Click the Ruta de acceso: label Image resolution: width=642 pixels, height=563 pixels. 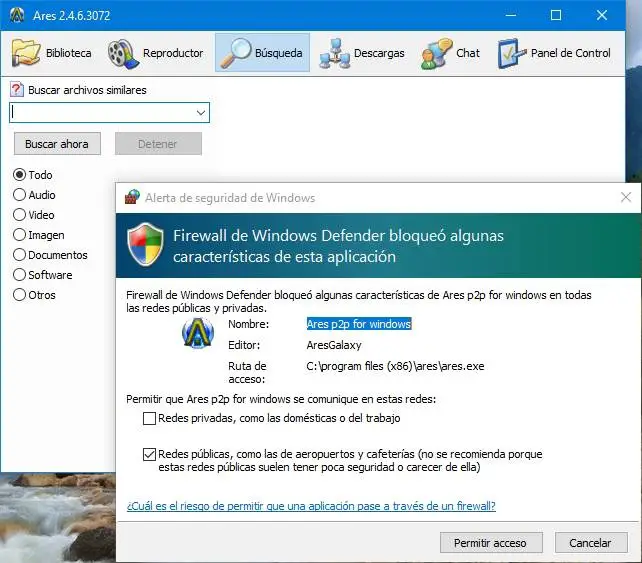click(247, 373)
